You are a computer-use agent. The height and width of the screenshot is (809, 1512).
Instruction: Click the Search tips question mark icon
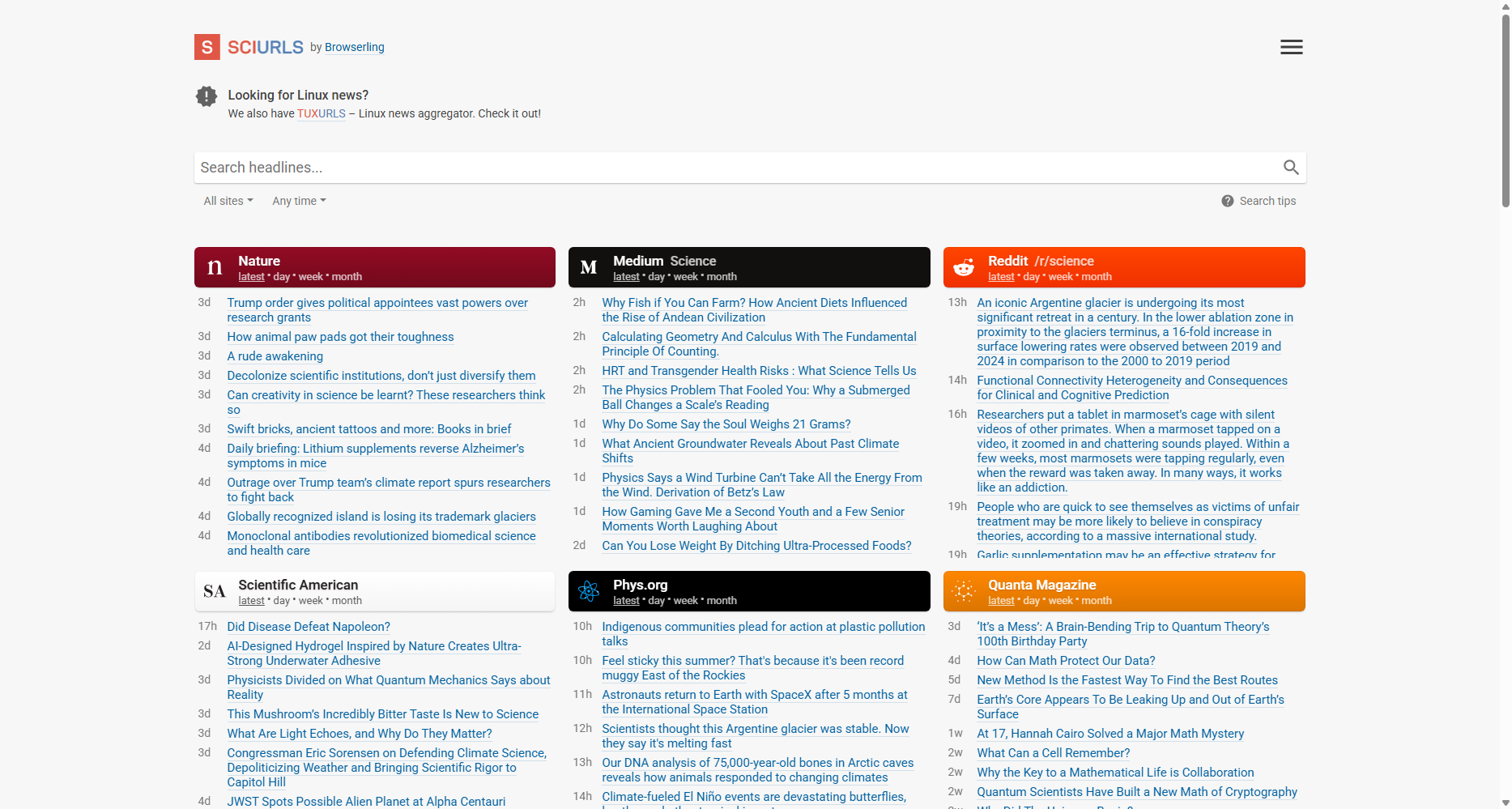1228,201
